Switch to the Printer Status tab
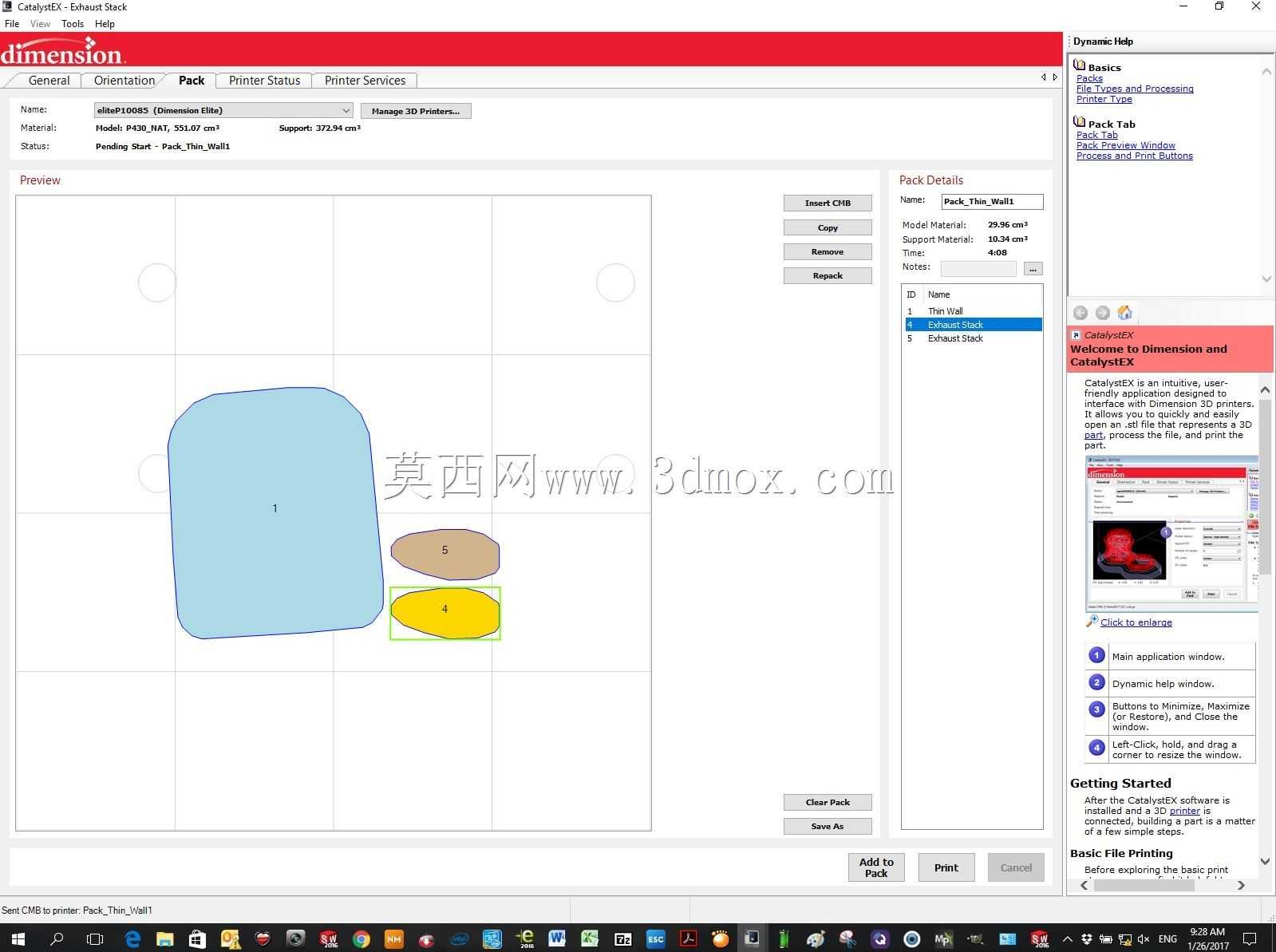1276x952 pixels. tap(264, 80)
